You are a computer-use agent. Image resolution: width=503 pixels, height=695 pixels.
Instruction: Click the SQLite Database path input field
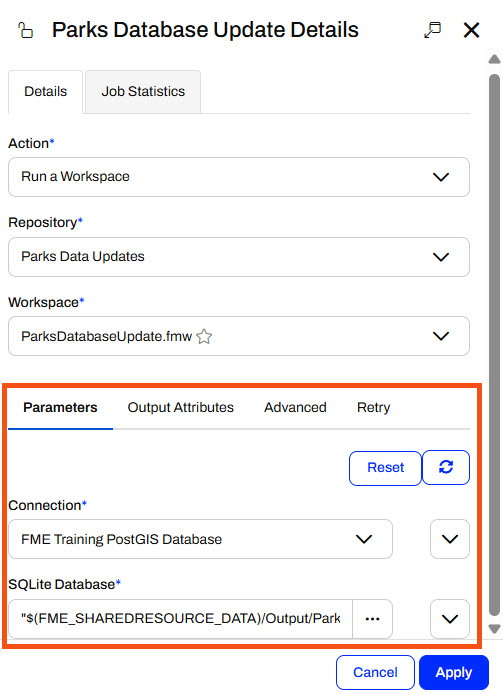(180, 619)
